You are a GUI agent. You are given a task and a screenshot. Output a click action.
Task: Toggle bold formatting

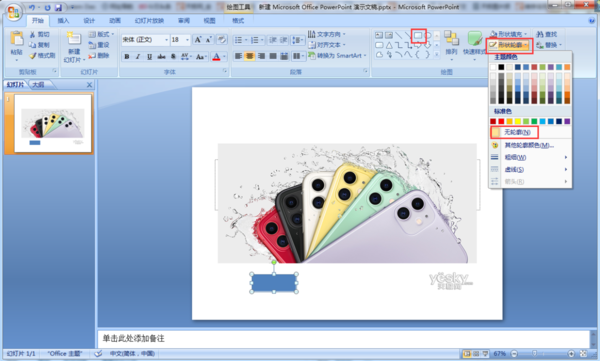coord(127,57)
